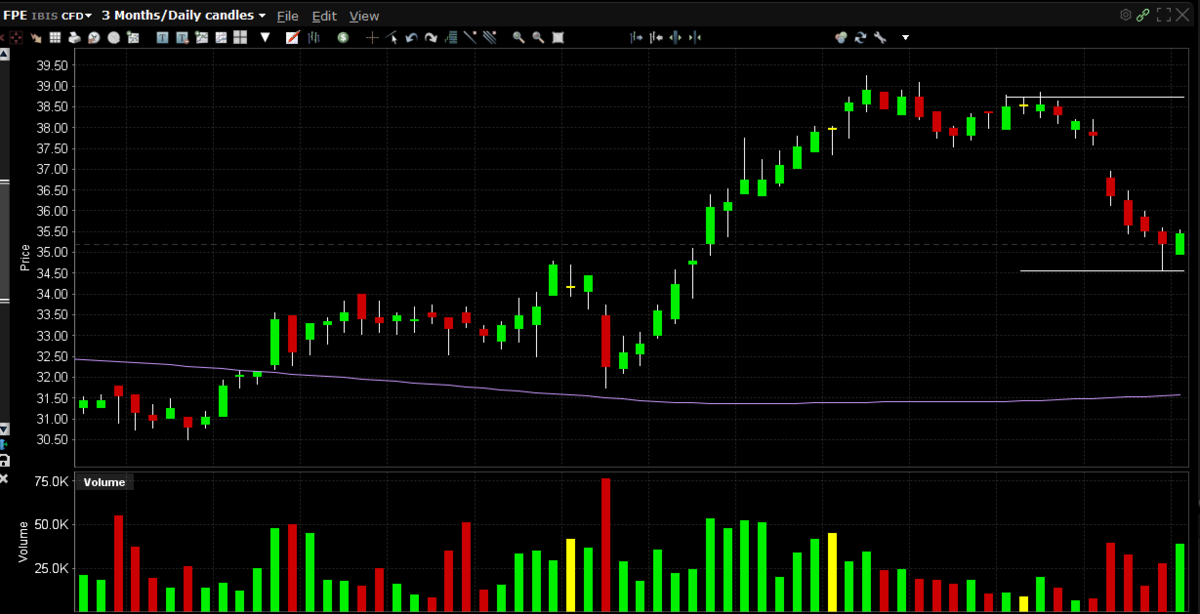
Task: Click the undo arrow icon
Action: 412,38
